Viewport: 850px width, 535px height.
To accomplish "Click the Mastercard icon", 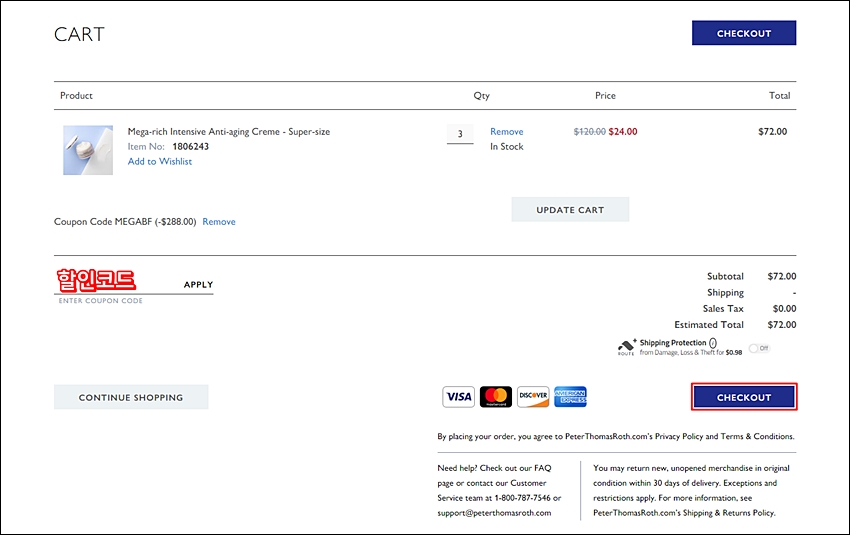I will pyautogui.click(x=496, y=397).
